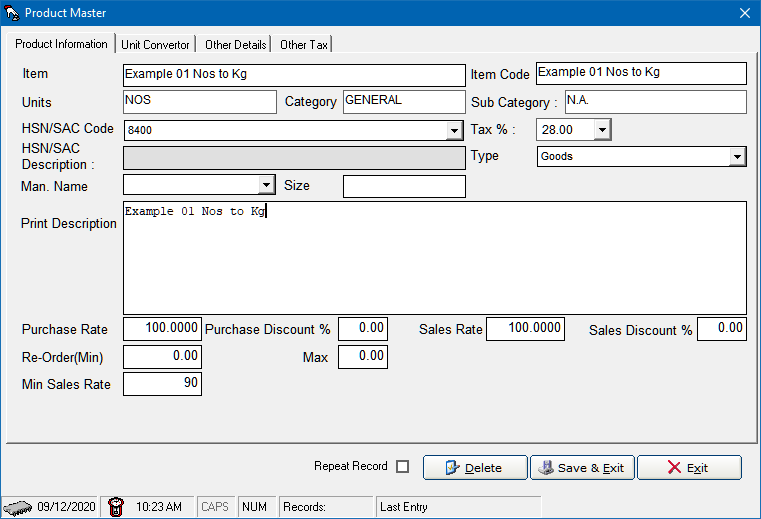Click the clock icon beside 10:23 AM
Image resolution: width=761 pixels, height=519 pixels.
pos(116,507)
